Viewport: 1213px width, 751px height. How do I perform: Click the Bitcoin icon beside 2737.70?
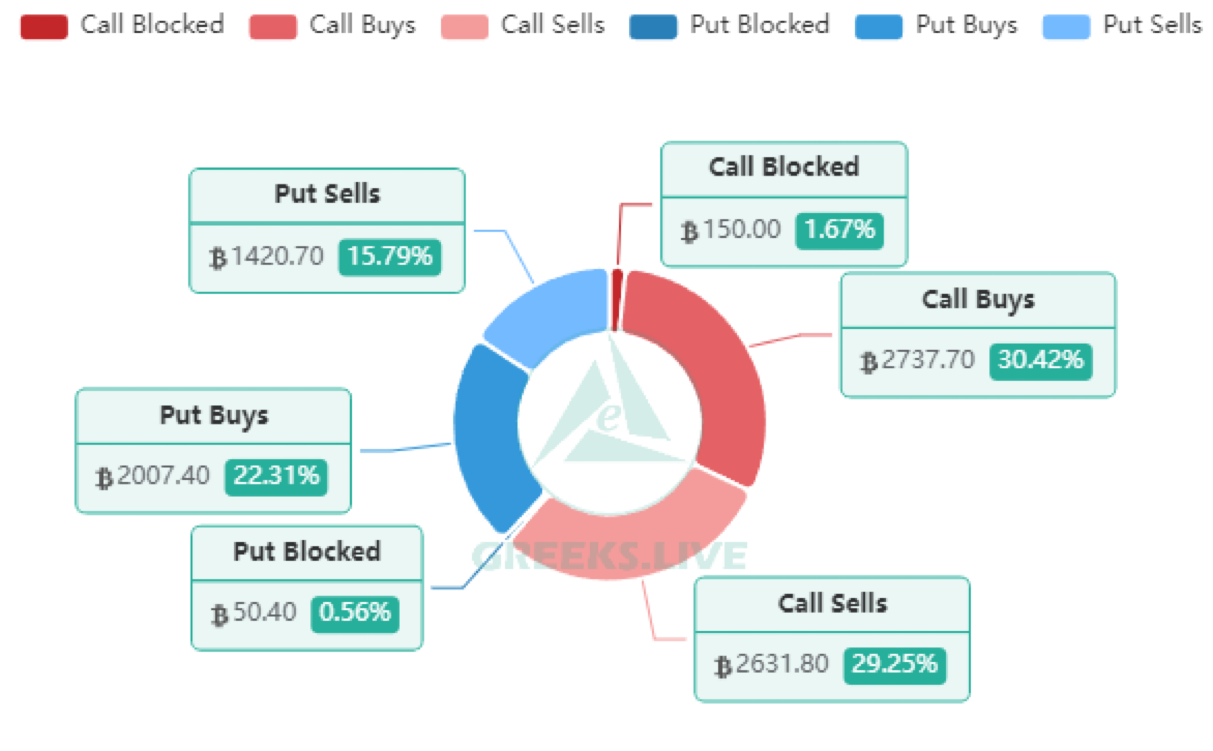point(870,362)
